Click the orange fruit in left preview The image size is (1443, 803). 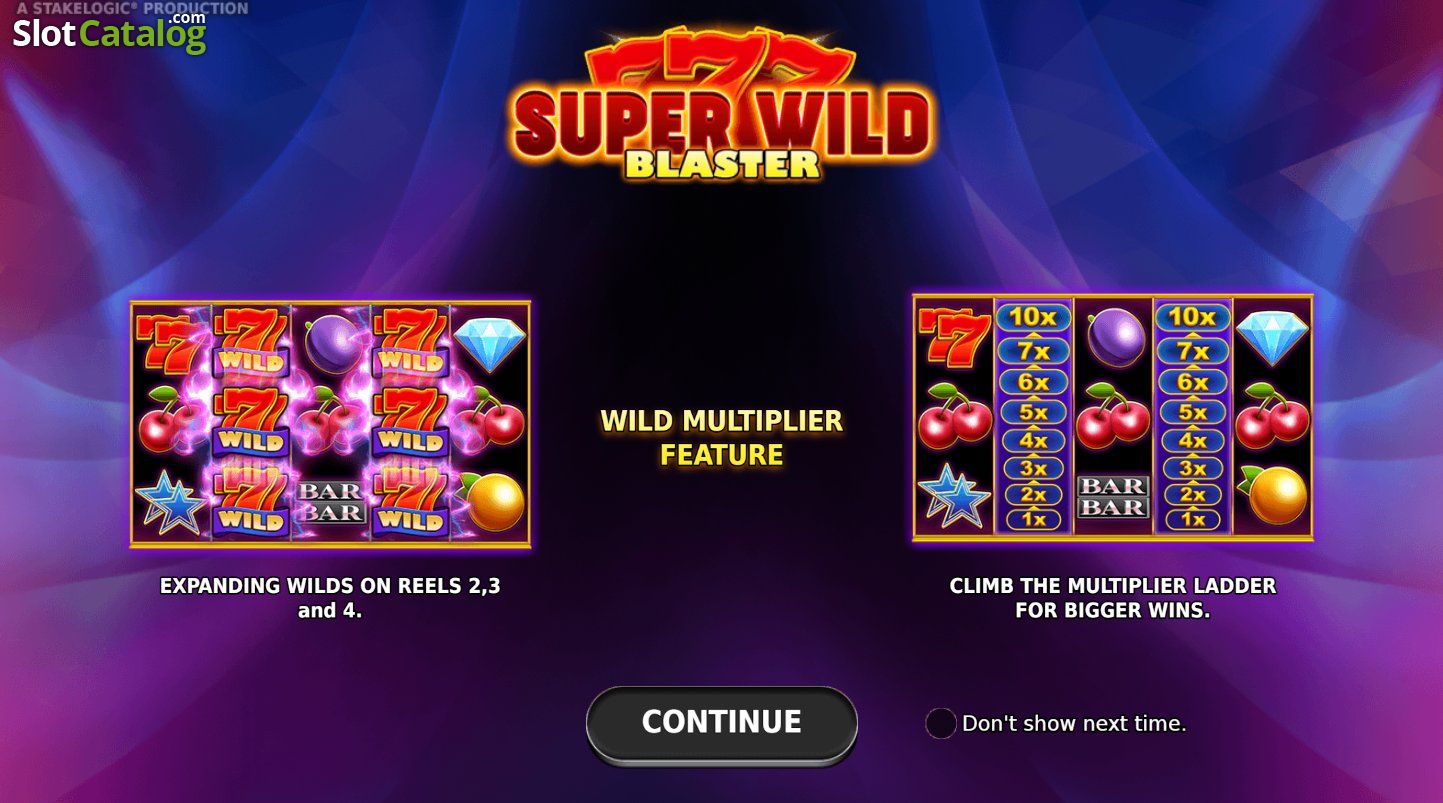click(492, 501)
